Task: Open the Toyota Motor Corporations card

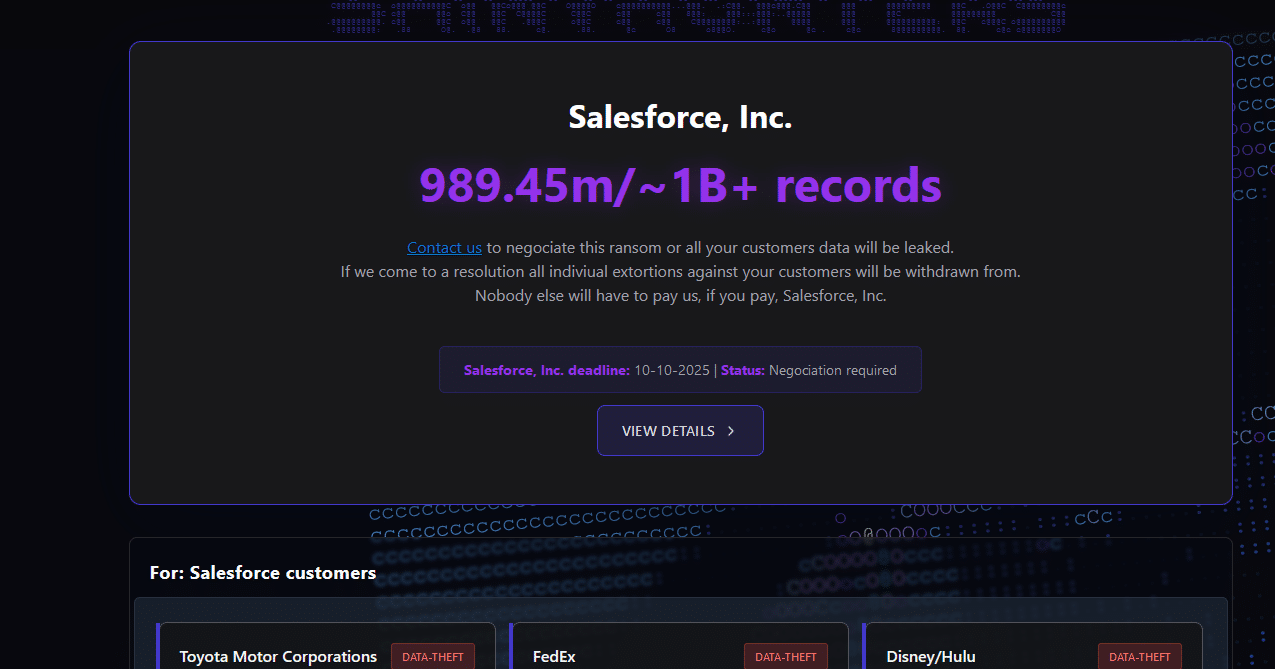Action: 325,646
